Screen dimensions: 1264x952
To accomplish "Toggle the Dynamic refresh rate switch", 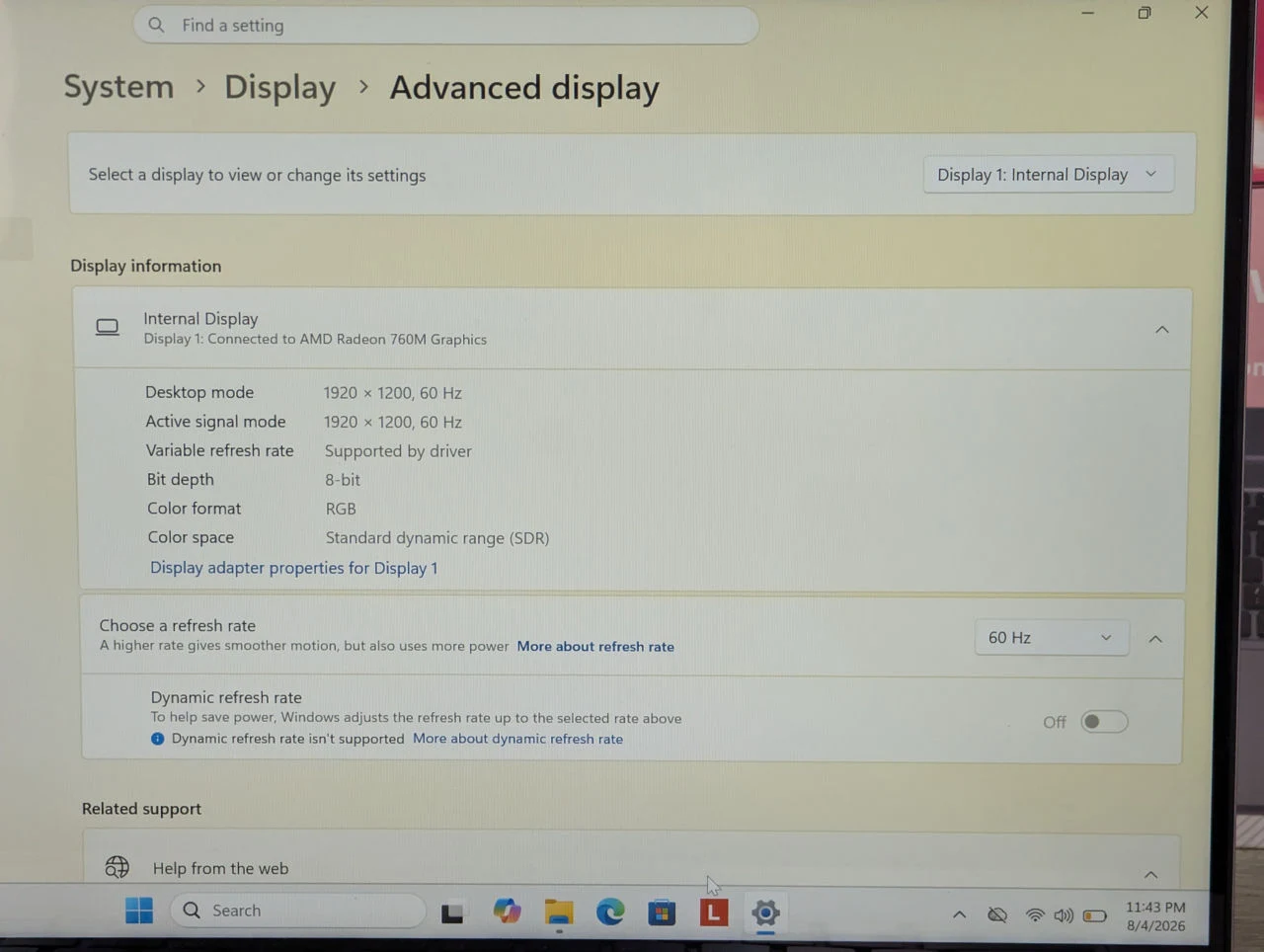I will (1104, 722).
